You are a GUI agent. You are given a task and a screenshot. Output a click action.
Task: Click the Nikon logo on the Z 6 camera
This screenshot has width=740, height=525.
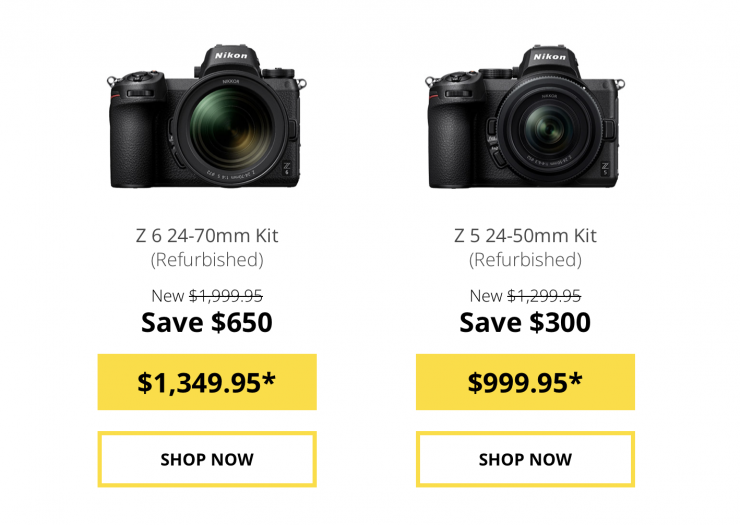[x=231, y=56]
